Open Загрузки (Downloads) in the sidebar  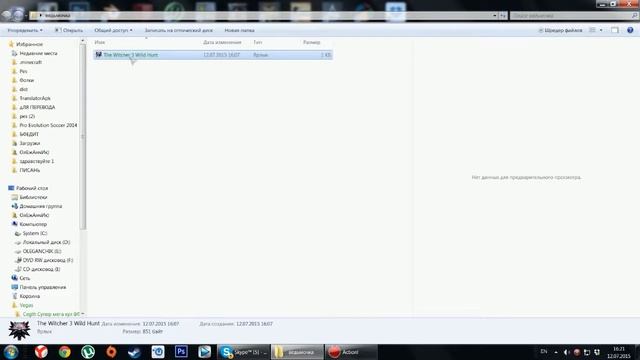[x=30, y=143]
